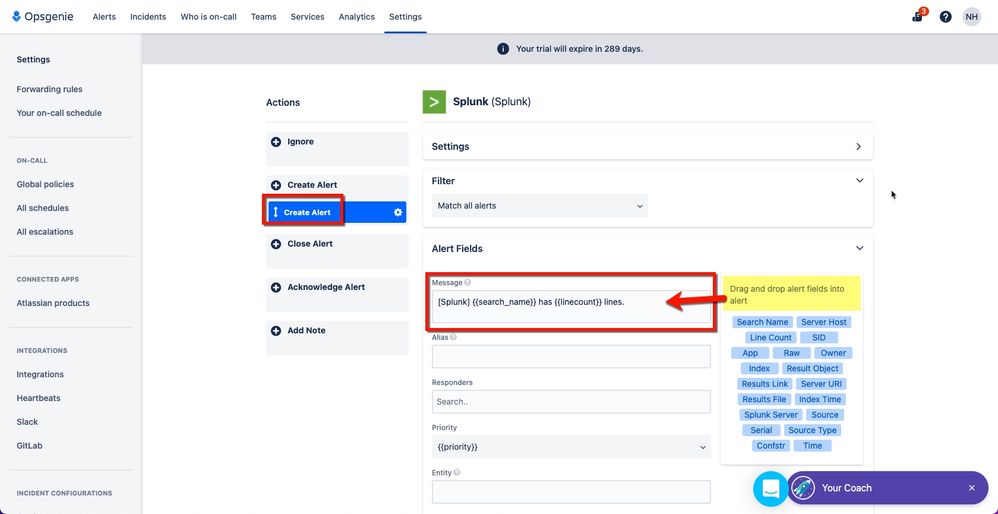Select the Line Count field tag
998x514 pixels.
pos(771,338)
